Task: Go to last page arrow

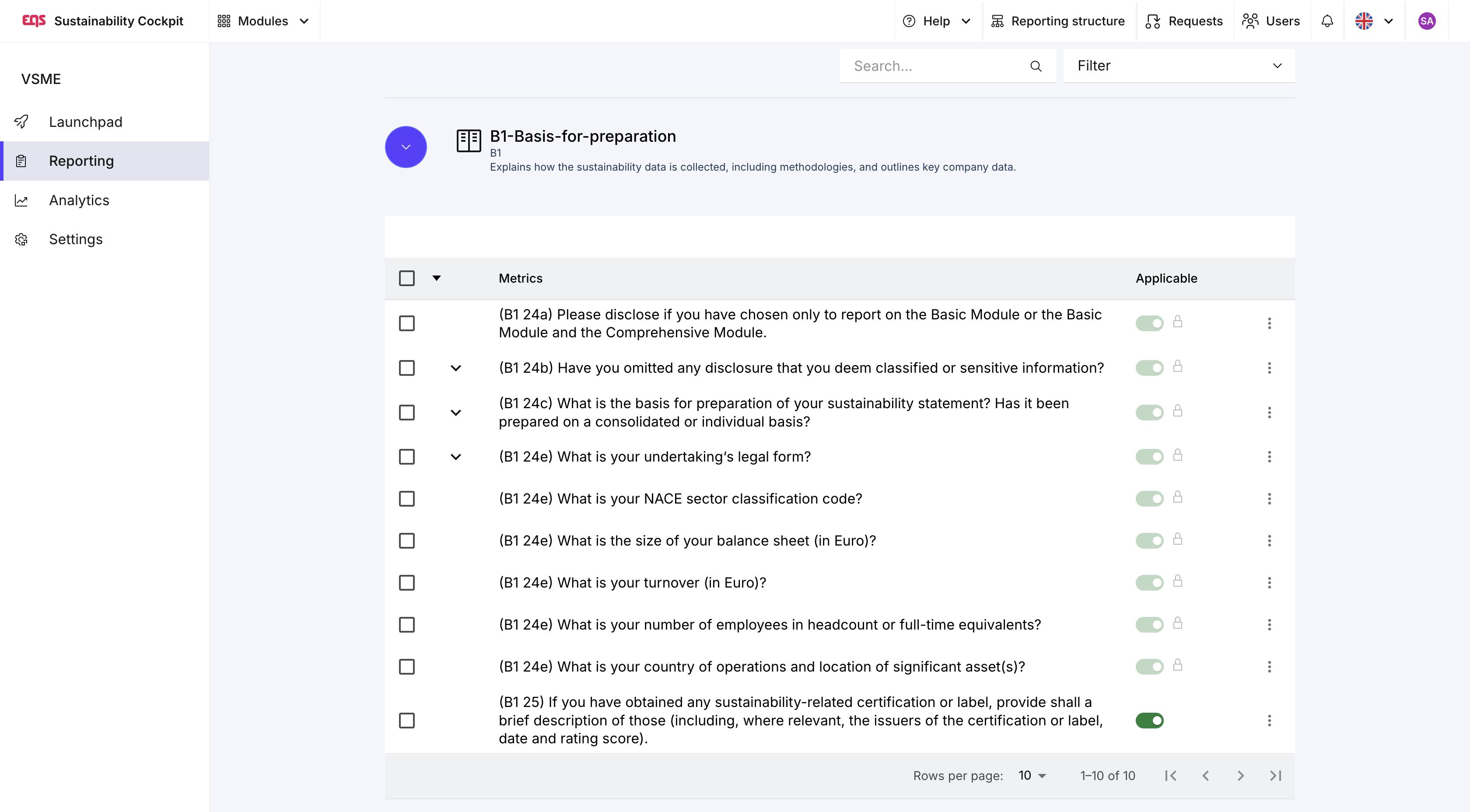Action: (x=1275, y=776)
